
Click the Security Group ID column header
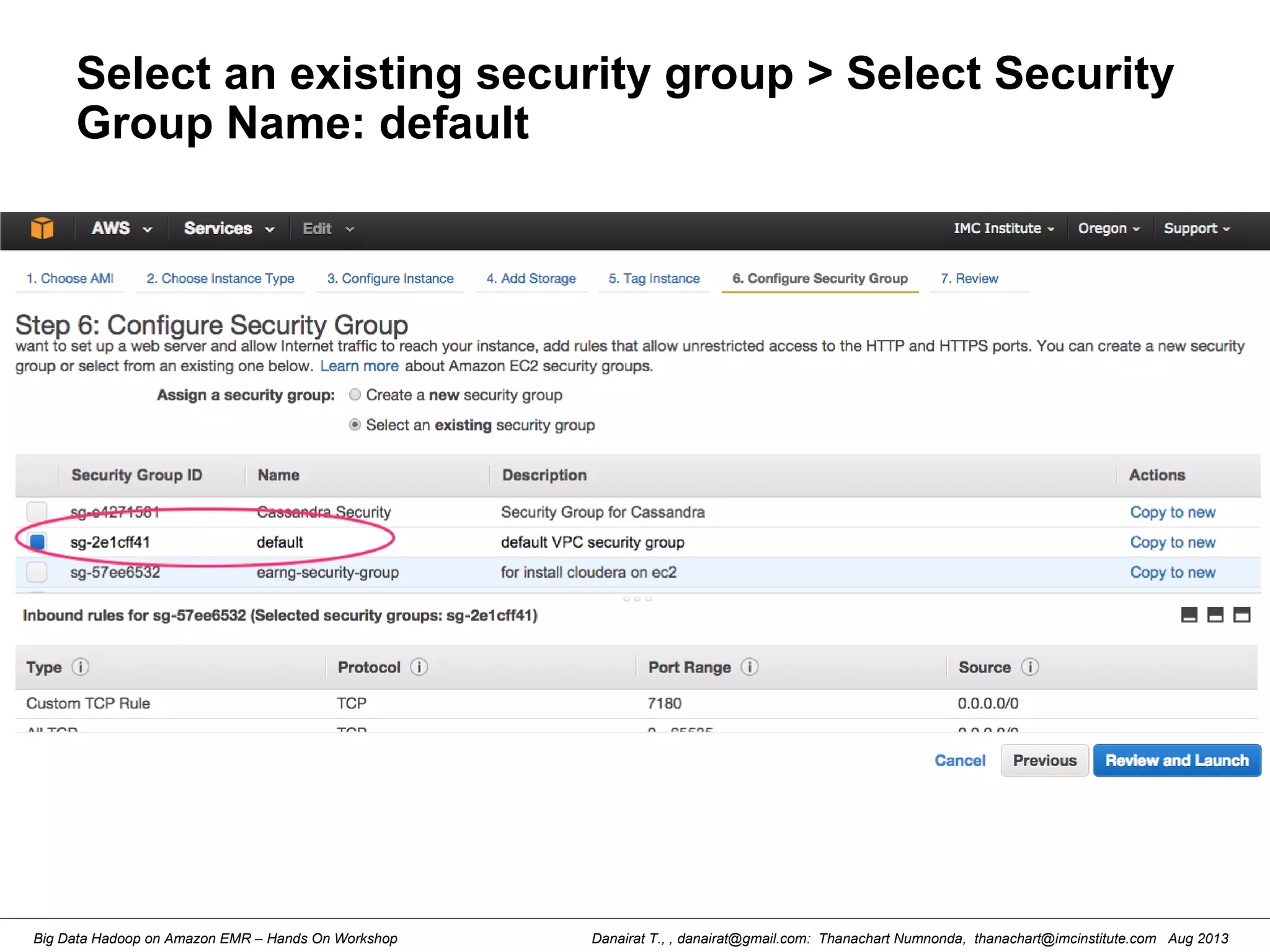click(136, 475)
